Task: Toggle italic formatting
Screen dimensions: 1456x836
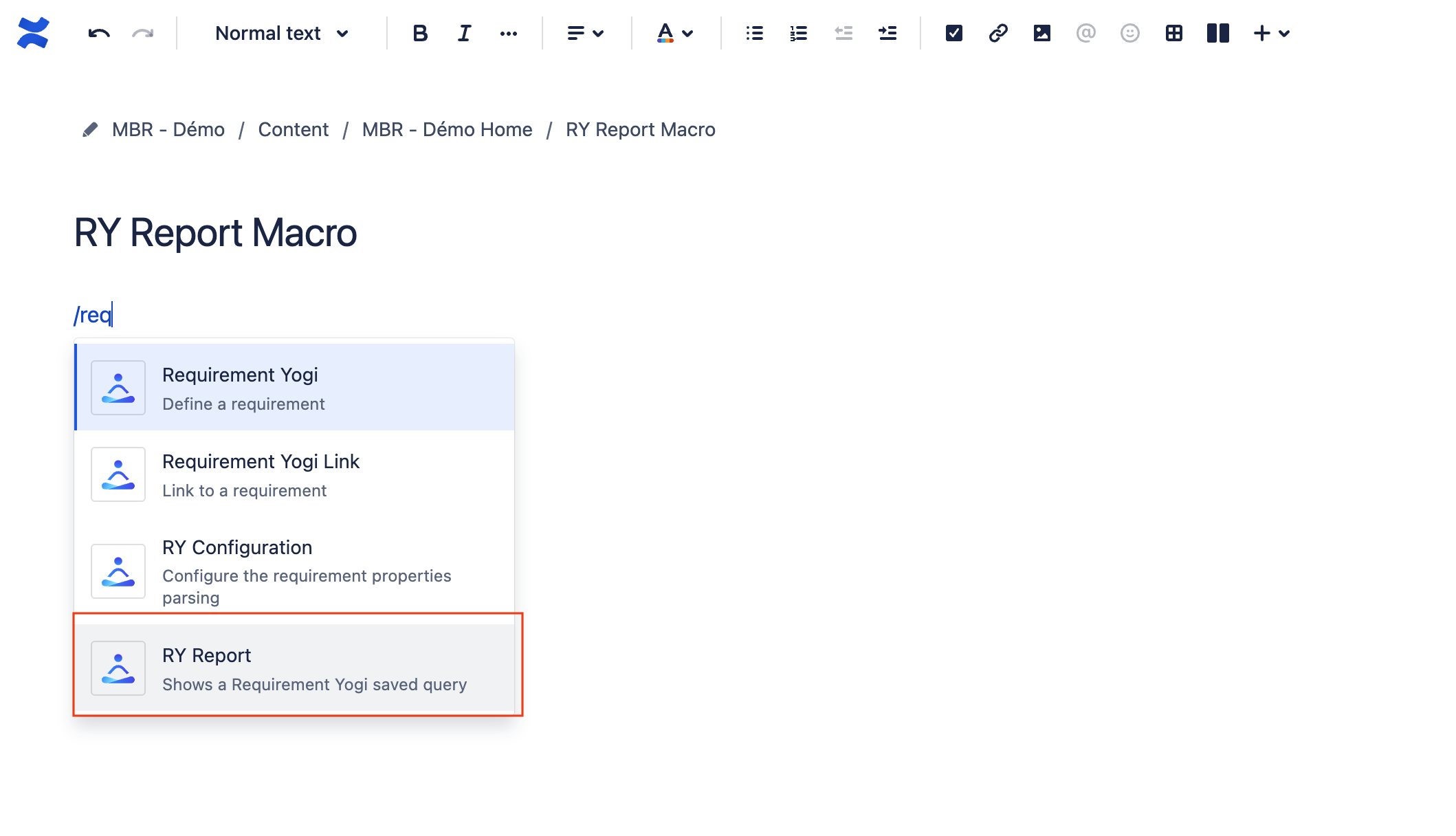Action: pos(464,32)
